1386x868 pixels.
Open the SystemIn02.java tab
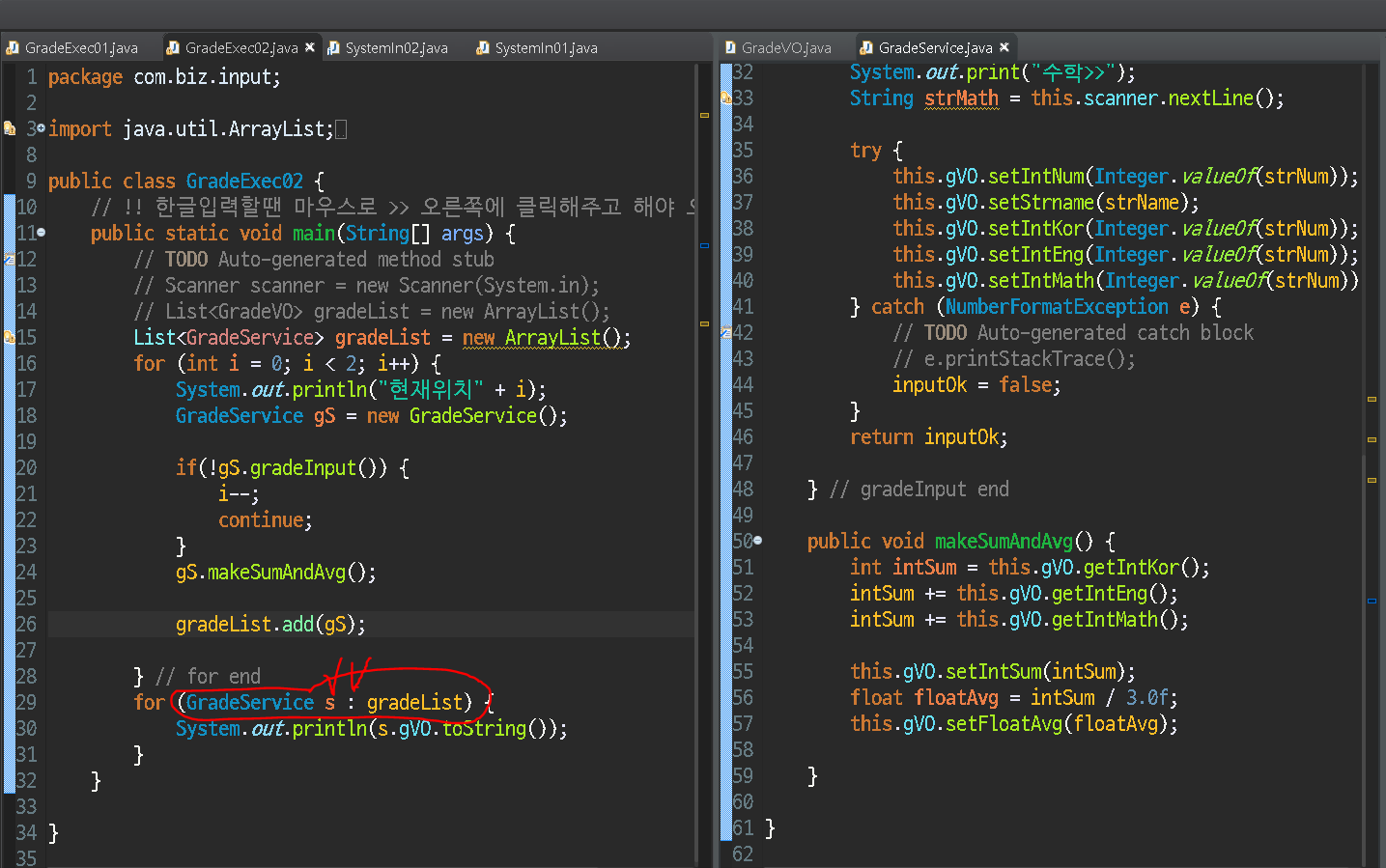point(387,47)
